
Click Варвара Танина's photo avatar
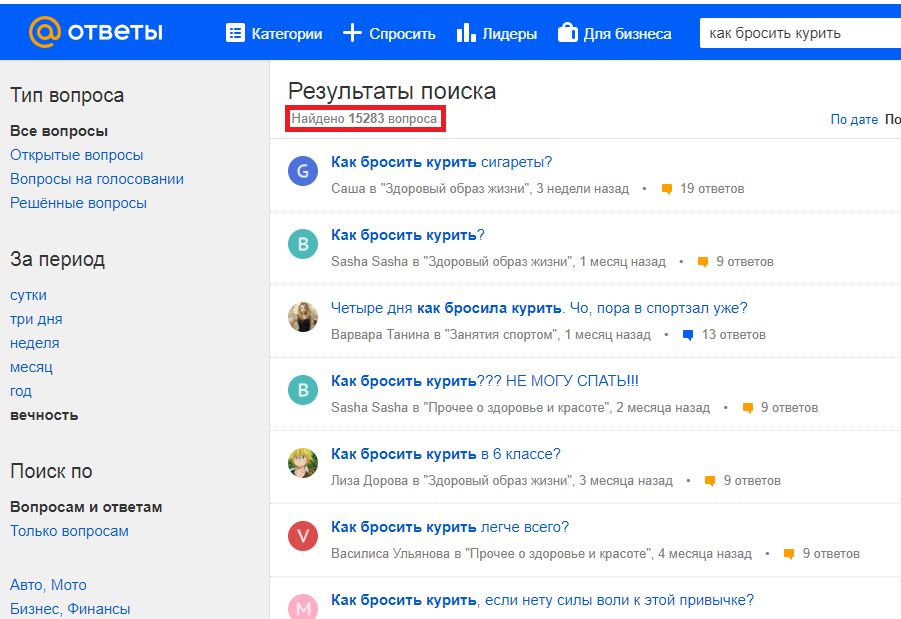point(303,317)
